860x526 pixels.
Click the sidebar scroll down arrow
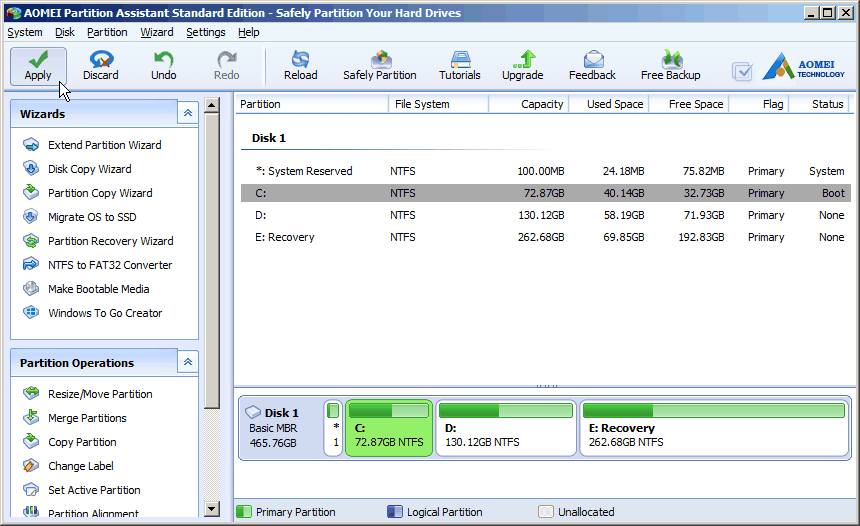tap(212, 508)
